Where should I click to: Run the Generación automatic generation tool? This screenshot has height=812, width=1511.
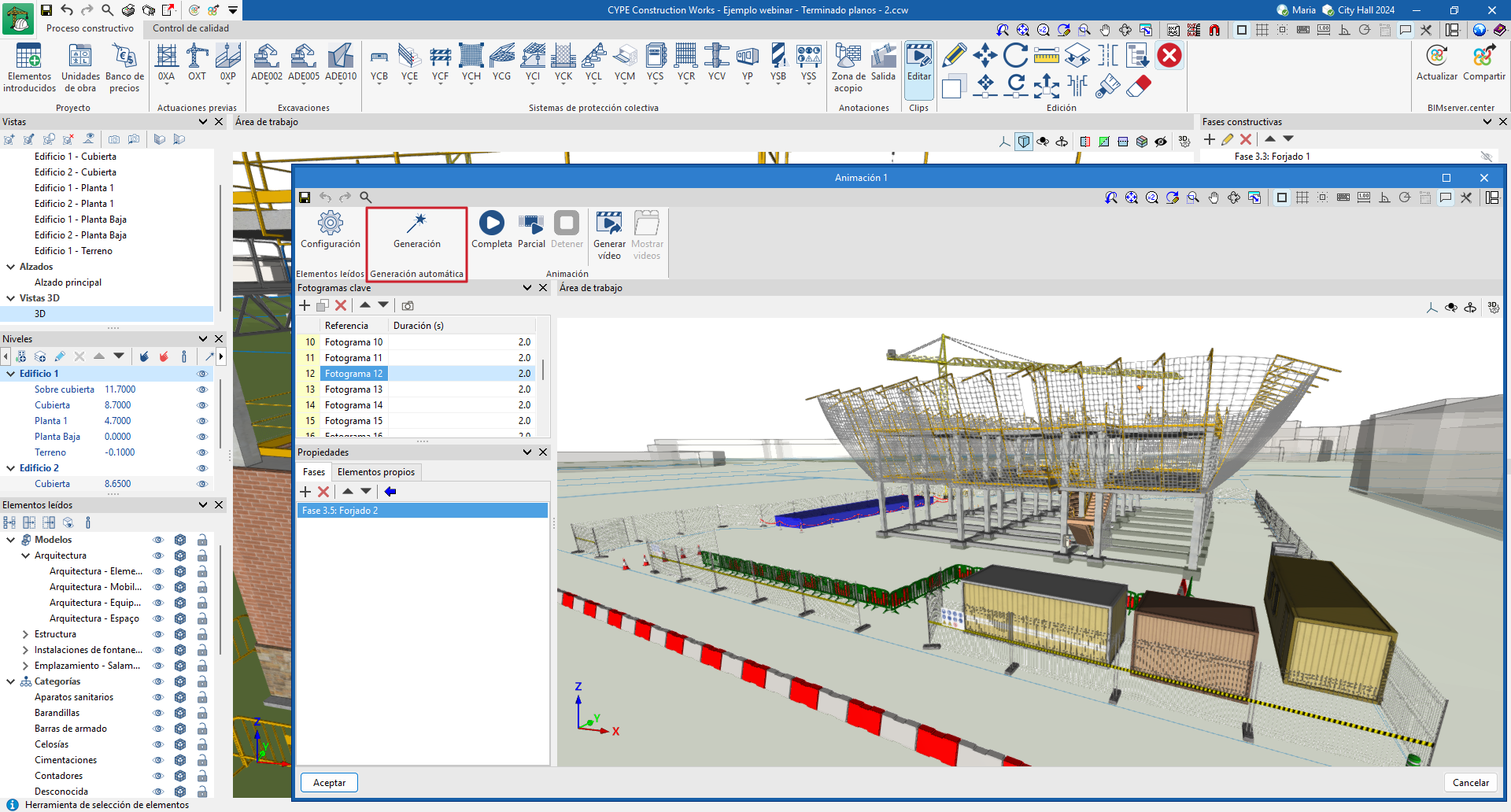pos(416,225)
